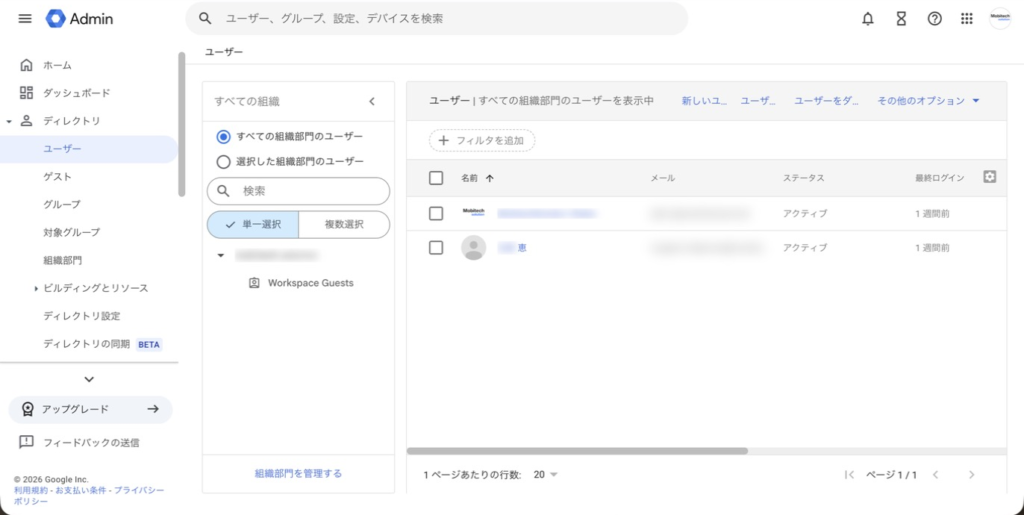Go to the next page
Screen dimensions: 1024x515
(x=972, y=475)
